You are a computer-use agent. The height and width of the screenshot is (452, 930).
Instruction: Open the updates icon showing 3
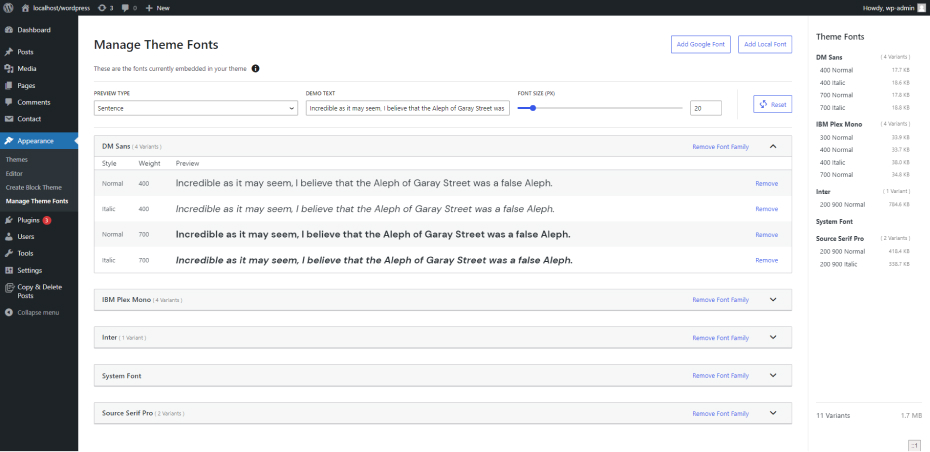(101, 8)
